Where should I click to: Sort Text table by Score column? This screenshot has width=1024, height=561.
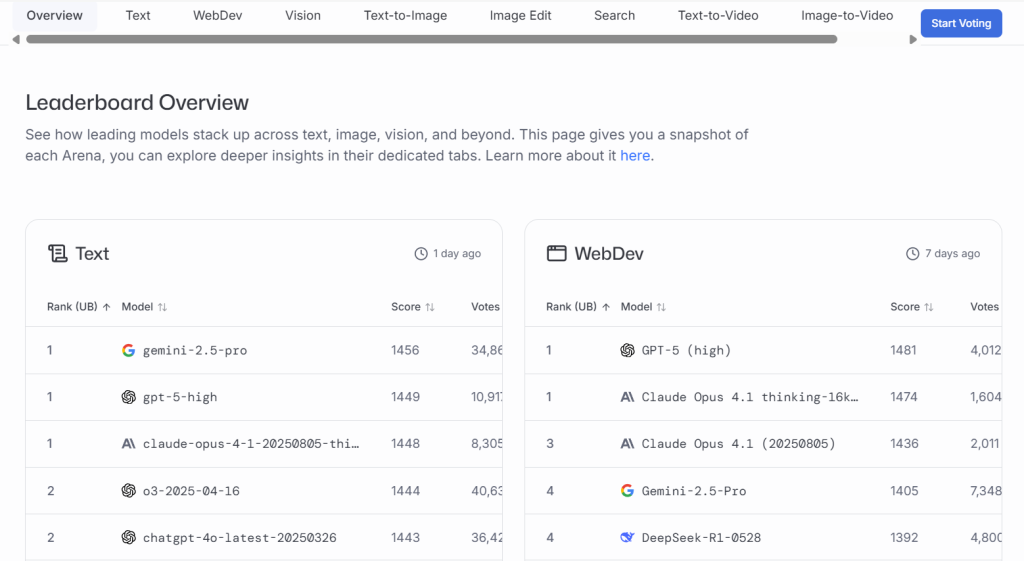point(413,307)
